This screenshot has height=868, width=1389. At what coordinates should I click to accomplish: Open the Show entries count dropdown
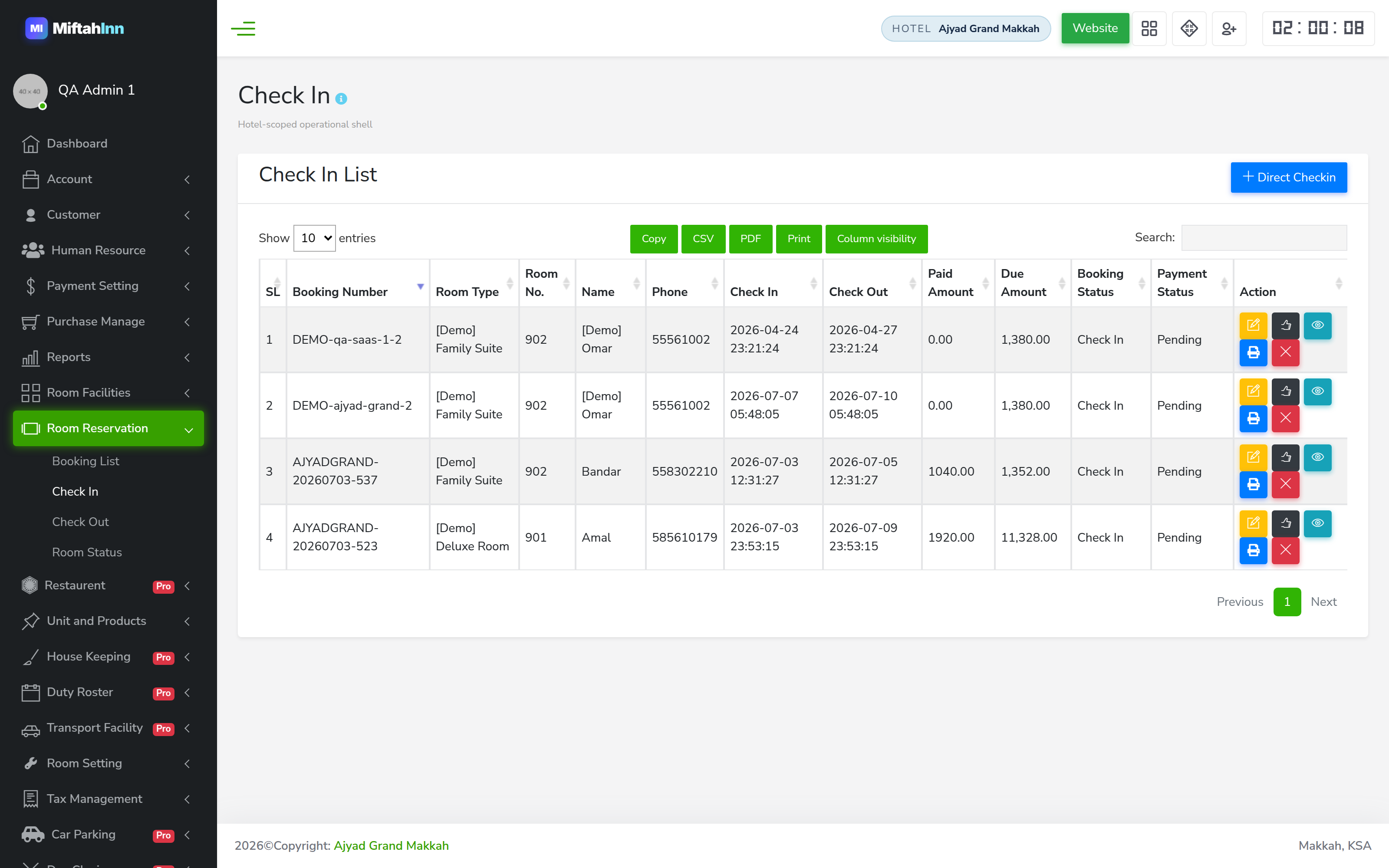(x=315, y=238)
